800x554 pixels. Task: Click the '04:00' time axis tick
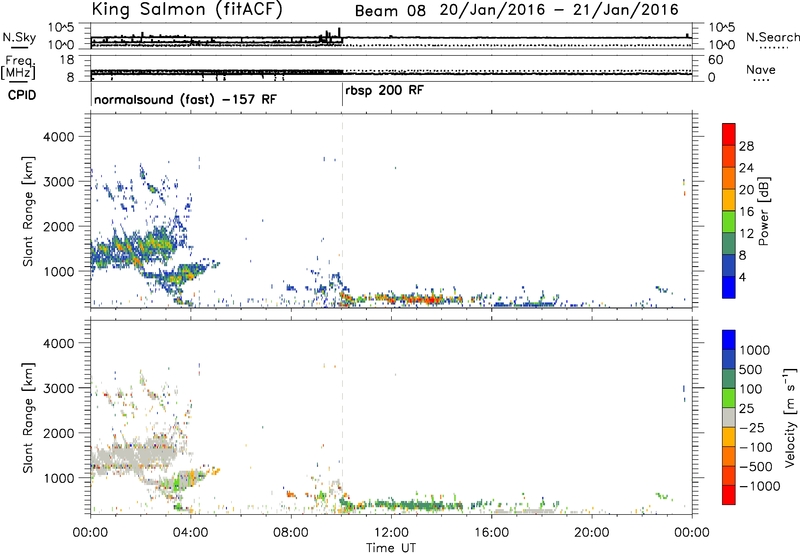tap(191, 533)
